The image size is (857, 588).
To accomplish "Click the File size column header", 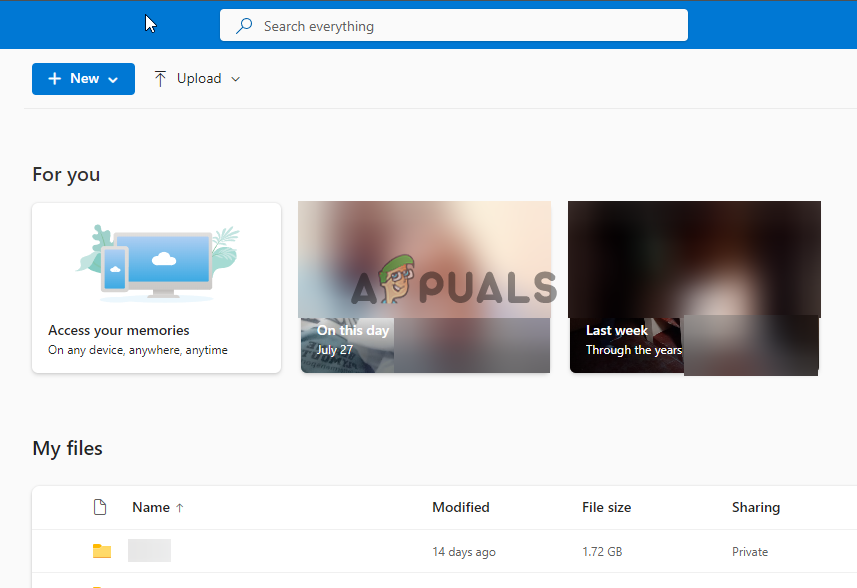I will (606, 507).
